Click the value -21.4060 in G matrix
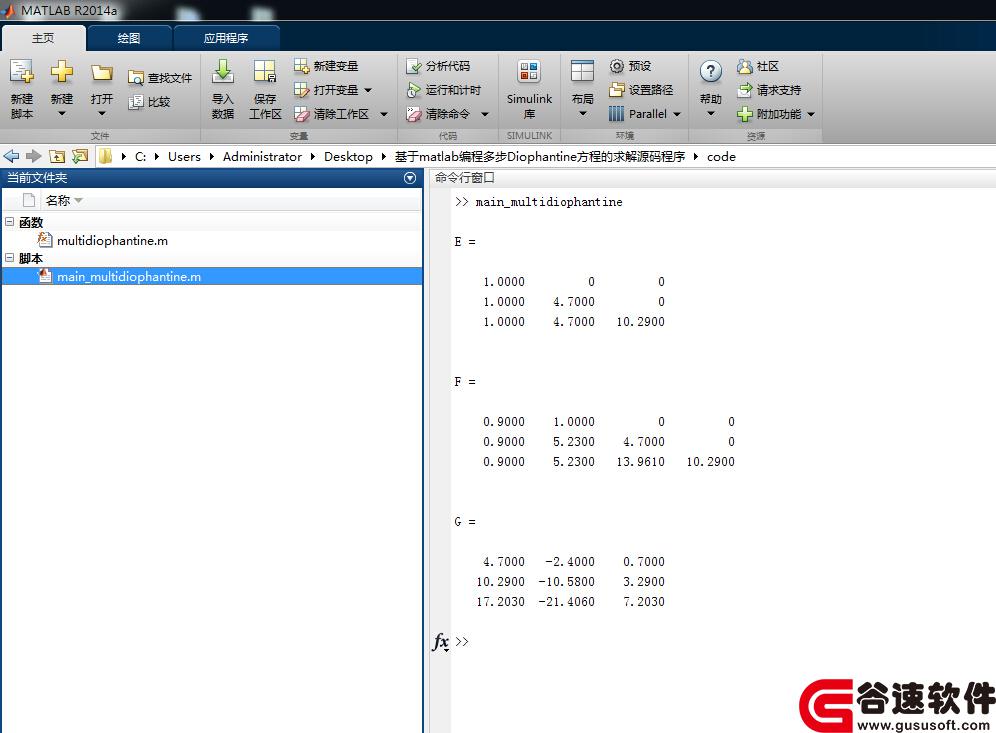The width and height of the screenshot is (996, 733). [x=566, y=602]
